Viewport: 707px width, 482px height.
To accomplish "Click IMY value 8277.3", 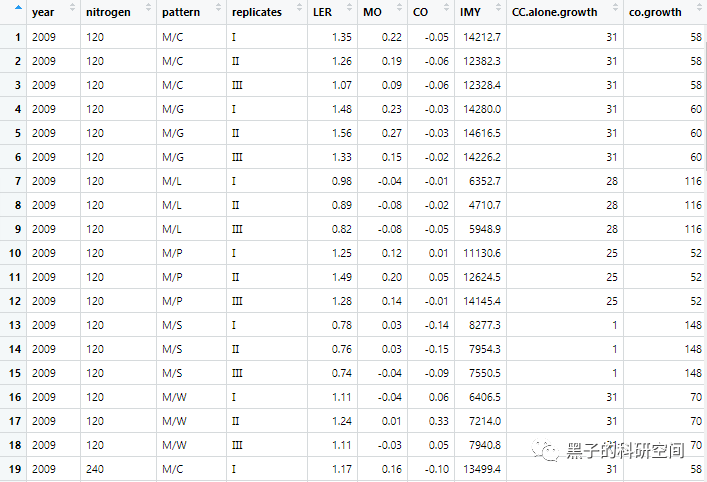I will pos(485,325).
